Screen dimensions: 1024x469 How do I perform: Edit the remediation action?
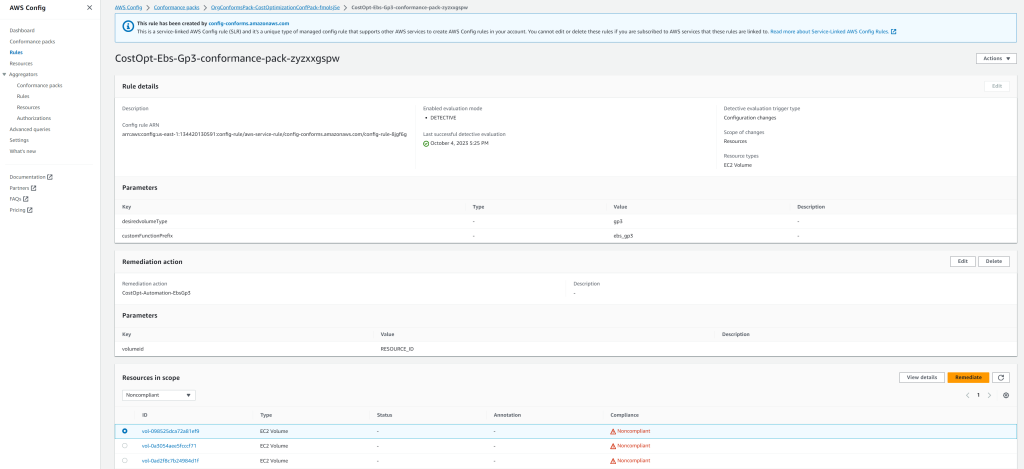[x=963, y=261]
